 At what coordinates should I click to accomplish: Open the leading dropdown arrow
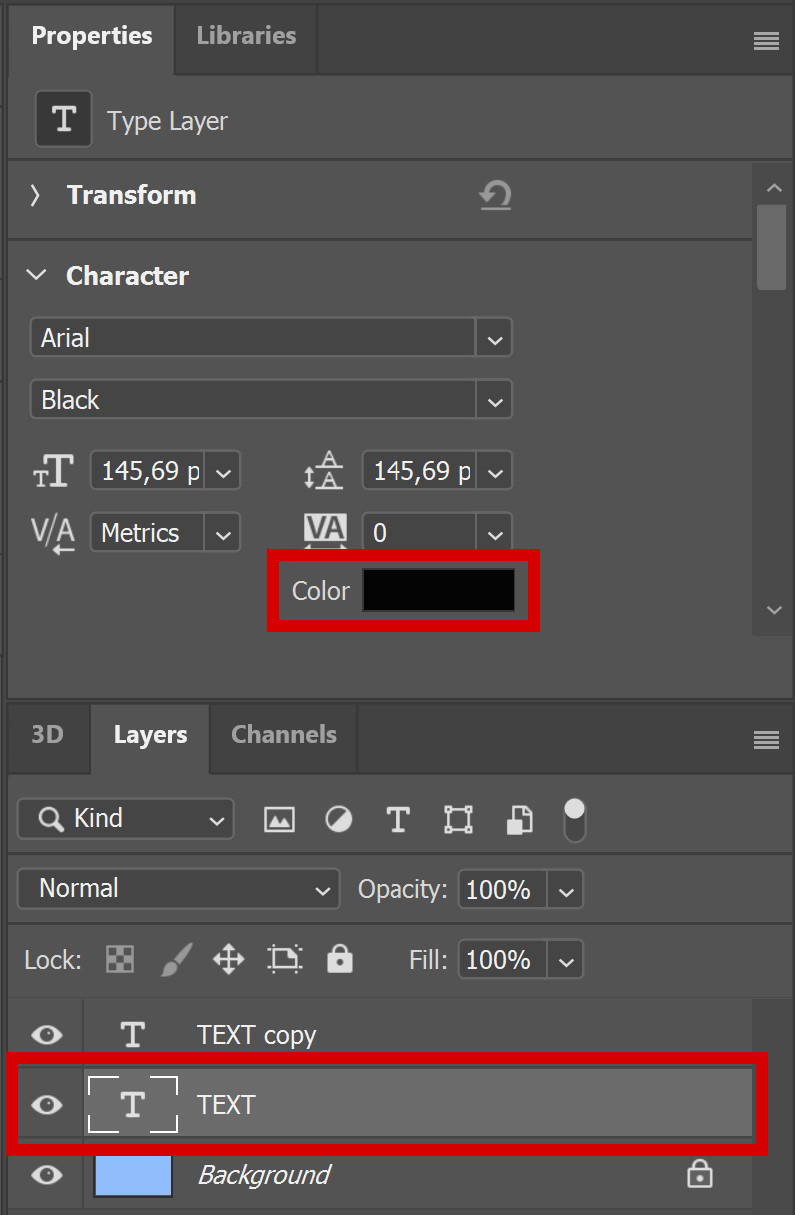pos(494,471)
